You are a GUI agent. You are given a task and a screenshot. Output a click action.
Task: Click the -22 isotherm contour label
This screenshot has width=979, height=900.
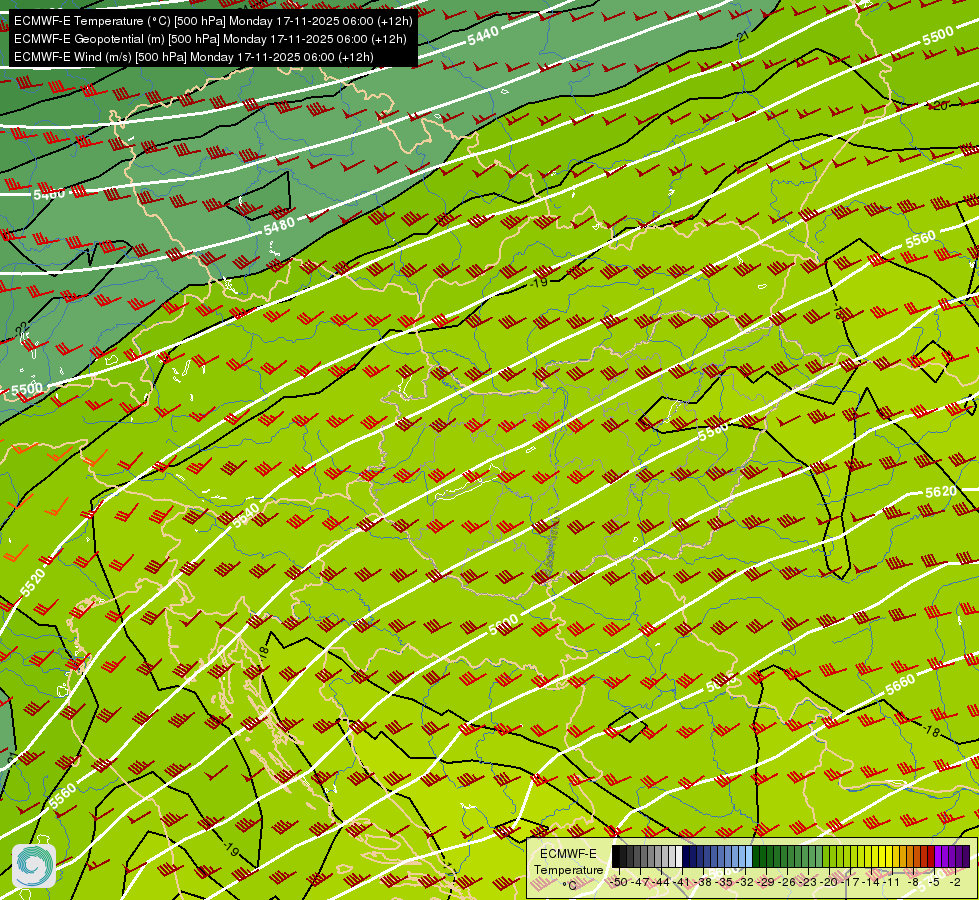click(x=22, y=327)
